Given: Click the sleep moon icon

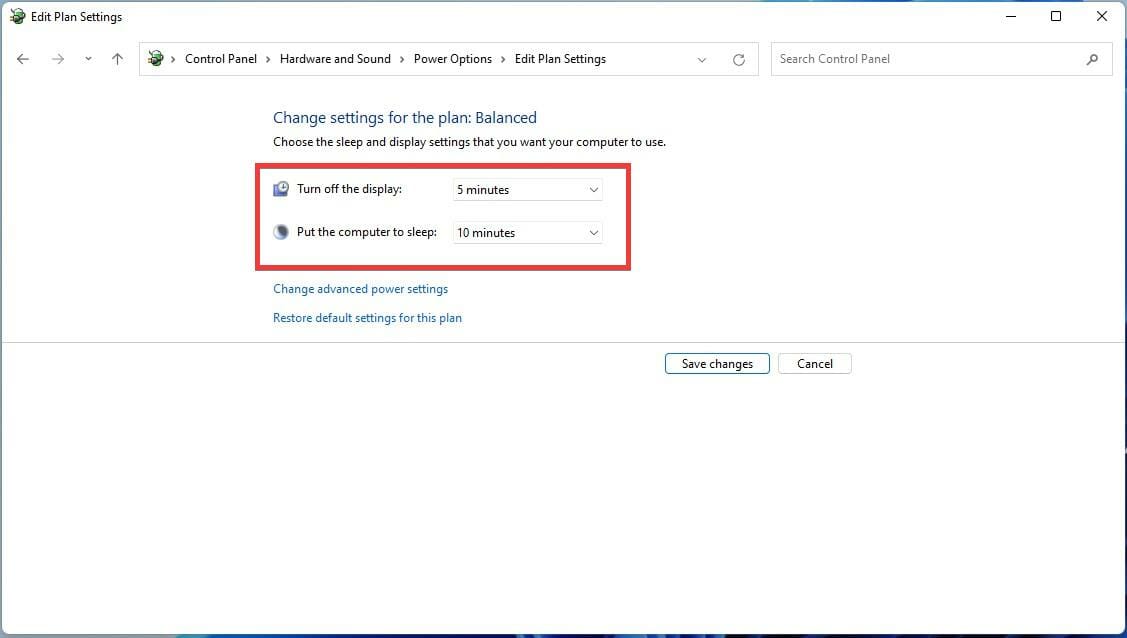Looking at the screenshot, I should point(280,231).
